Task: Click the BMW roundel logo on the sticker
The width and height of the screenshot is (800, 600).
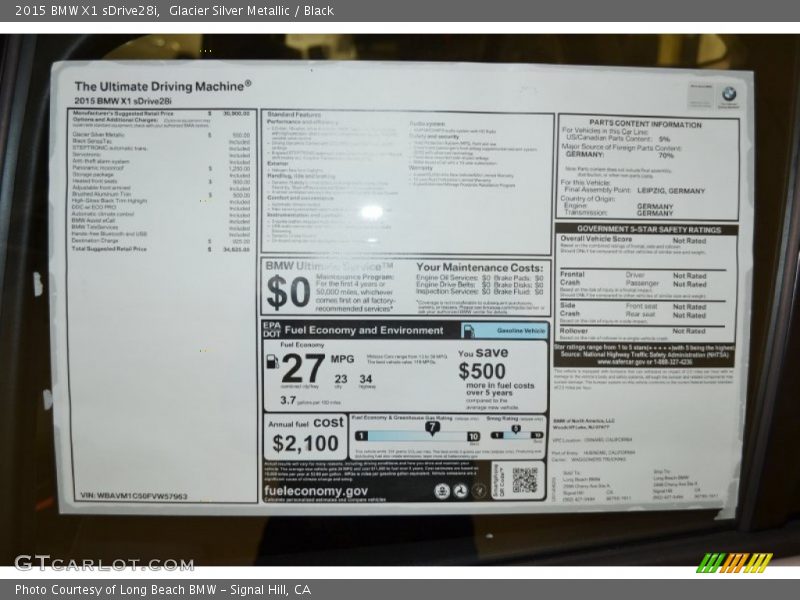Action: pyautogui.click(x=729, y=94)
